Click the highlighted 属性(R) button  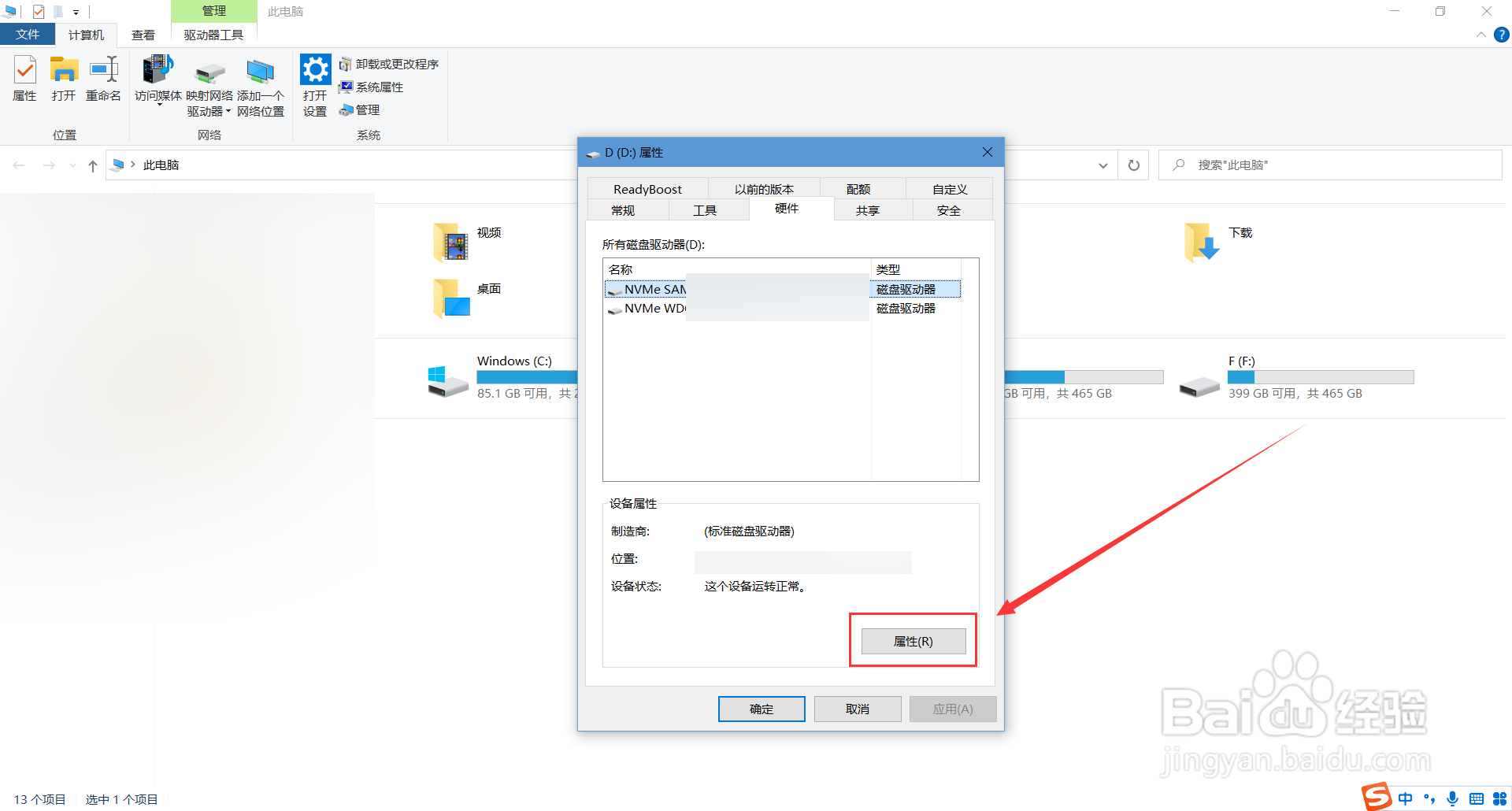[912, 640]
